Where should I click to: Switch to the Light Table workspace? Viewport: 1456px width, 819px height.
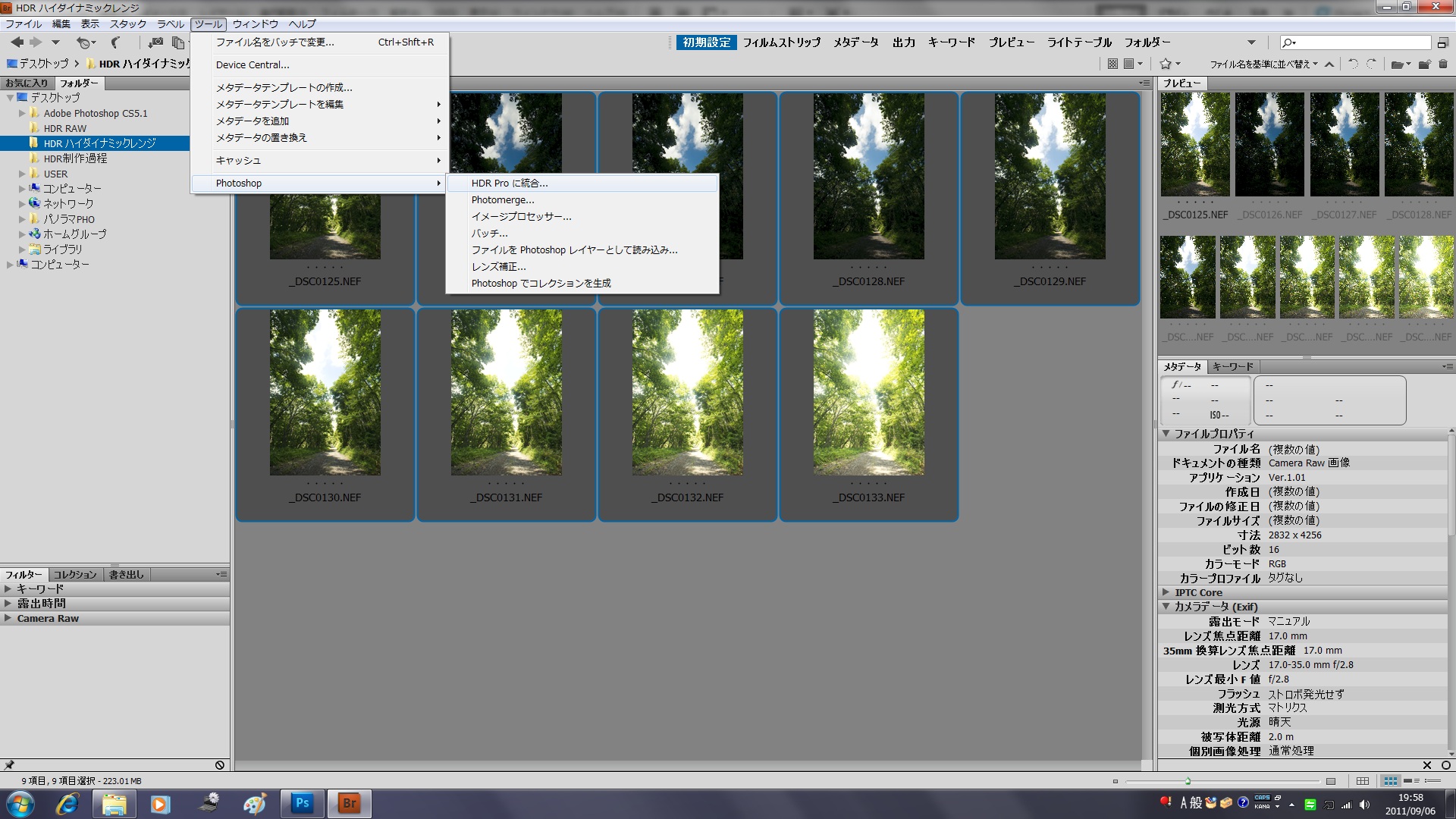pos(1078,42)
